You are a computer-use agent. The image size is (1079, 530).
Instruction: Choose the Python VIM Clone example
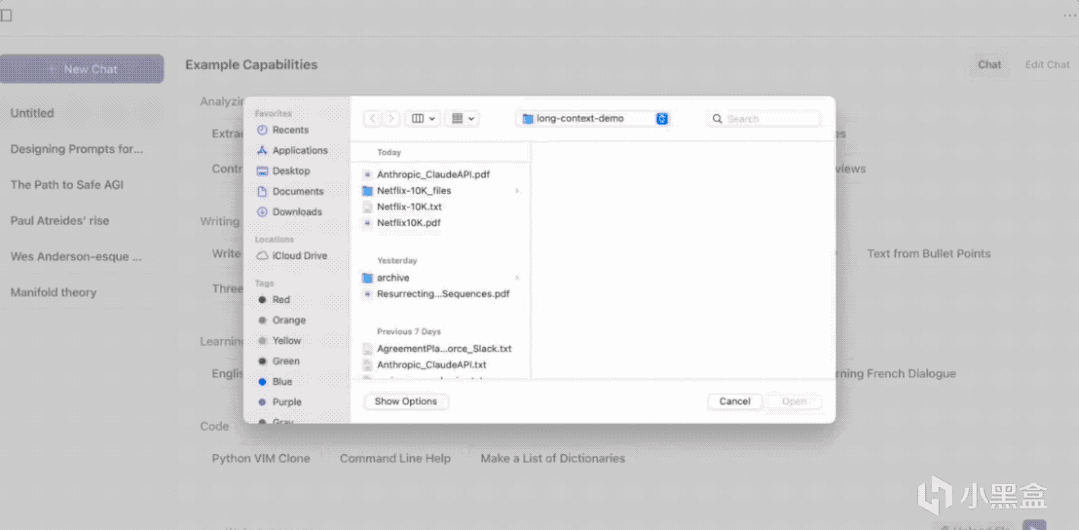coord(261,458)
